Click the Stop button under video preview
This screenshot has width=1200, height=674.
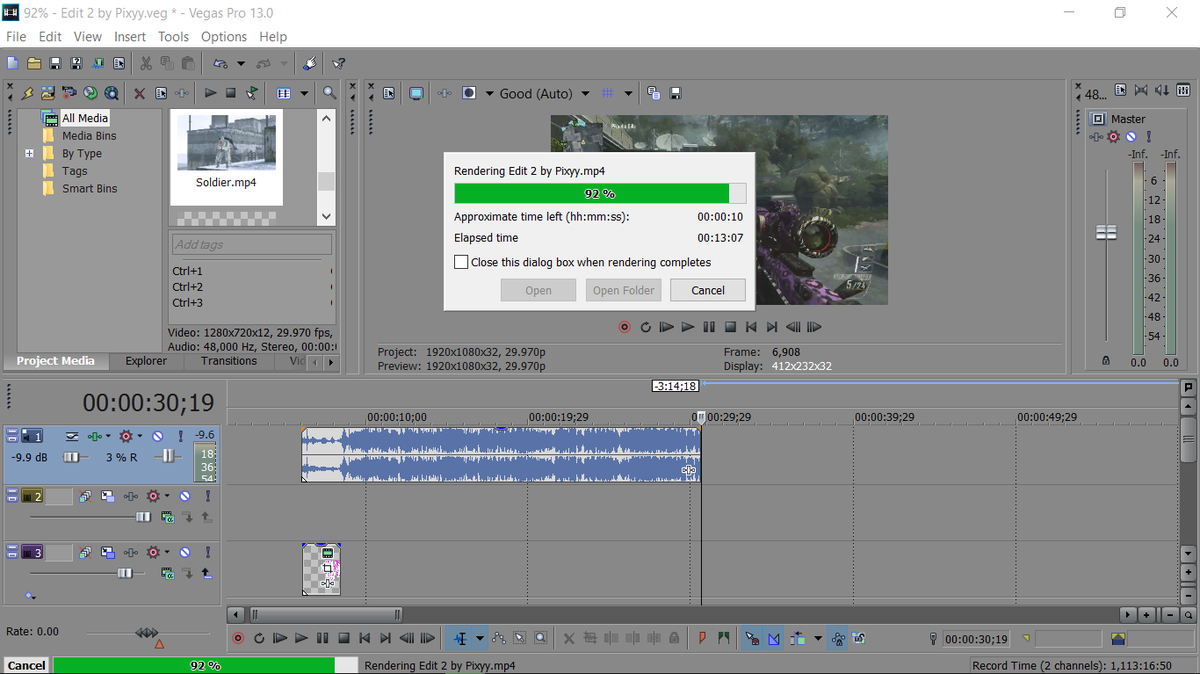(x=730, y=327)
